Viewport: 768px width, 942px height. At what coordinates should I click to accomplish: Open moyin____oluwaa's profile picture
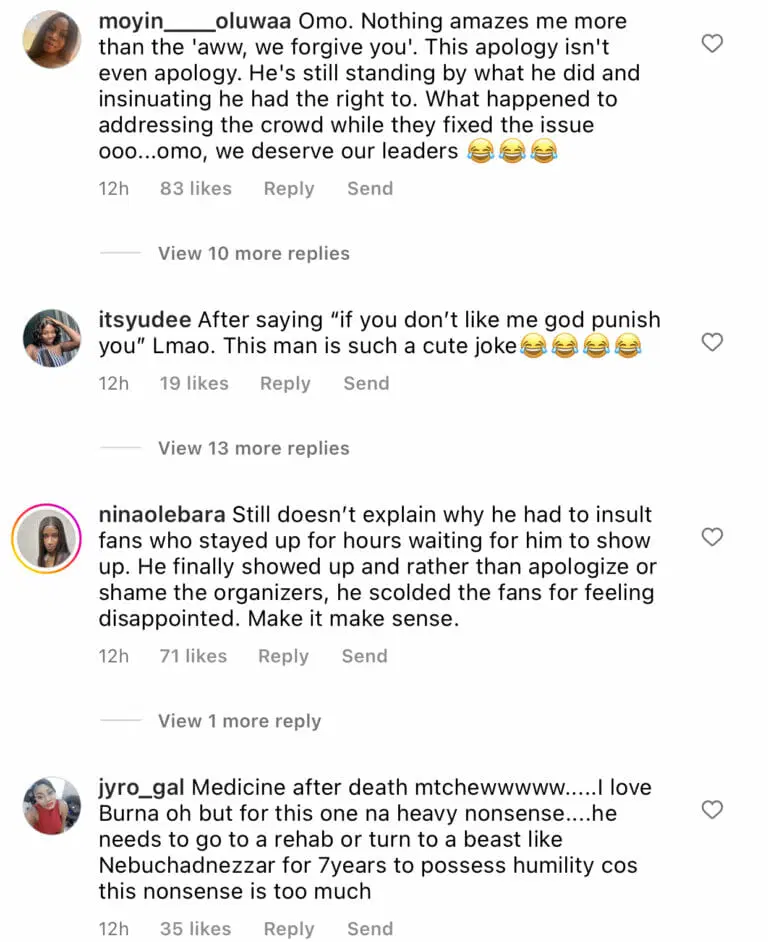click(51, 40)
